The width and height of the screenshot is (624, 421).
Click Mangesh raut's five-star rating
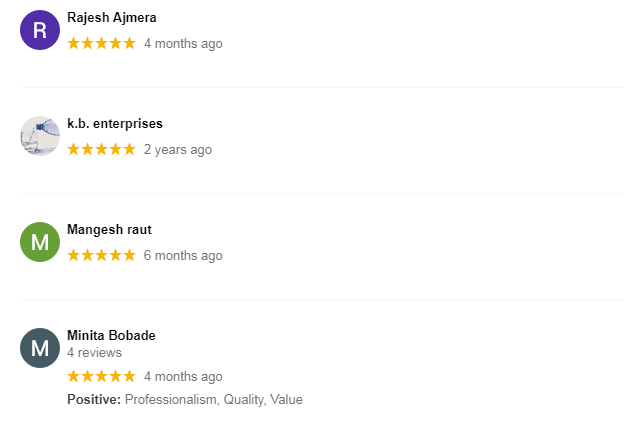pyautogui.click(x=101, y=255)
